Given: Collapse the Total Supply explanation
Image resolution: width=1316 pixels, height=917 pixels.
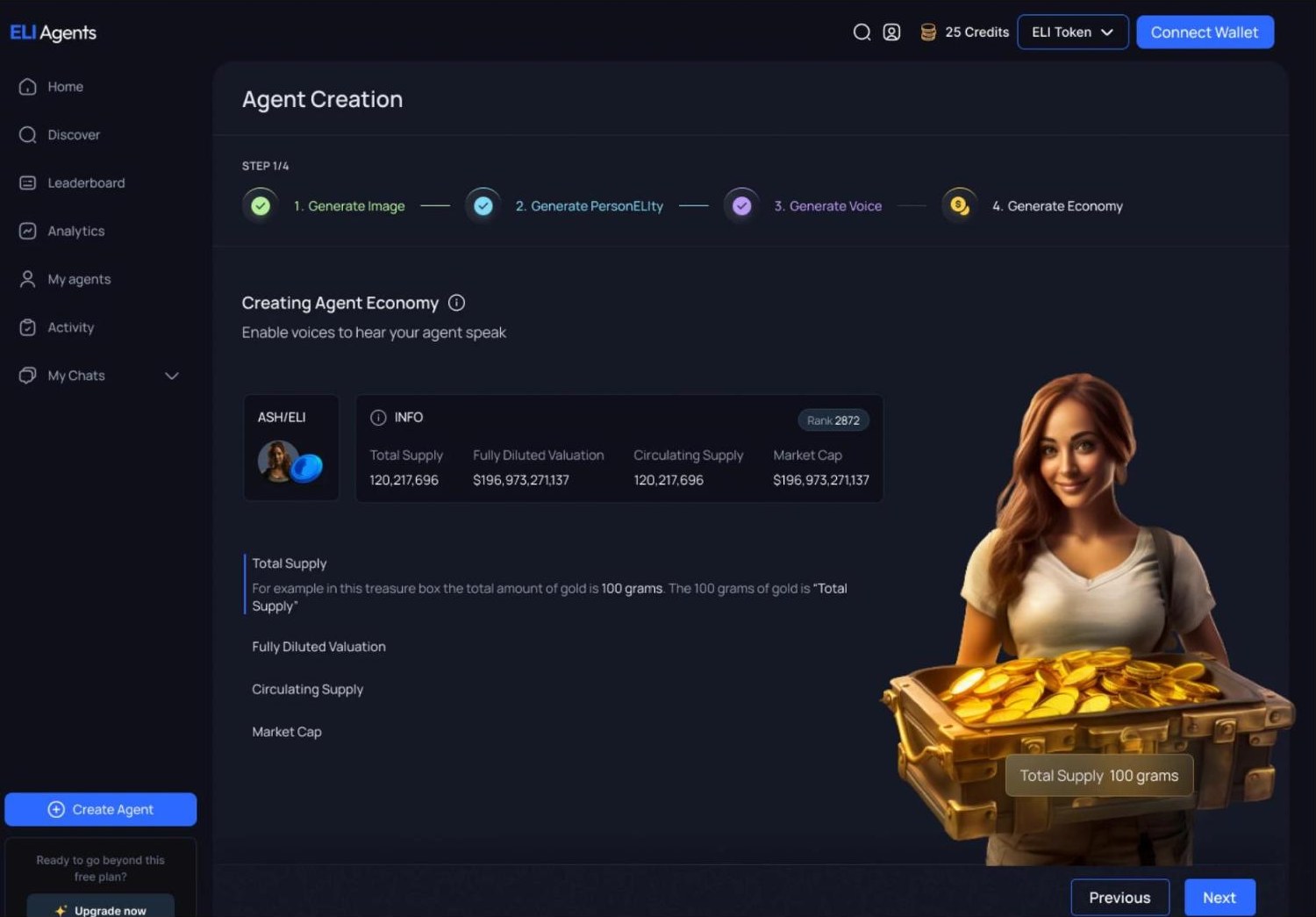Looking at the screenshot, I should (x=290, y=563).
